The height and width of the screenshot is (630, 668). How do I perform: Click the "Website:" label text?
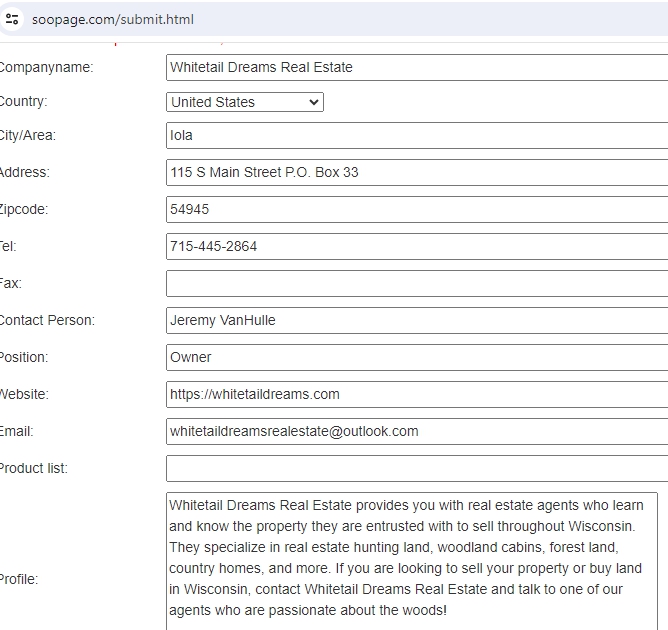coord(24,394)
